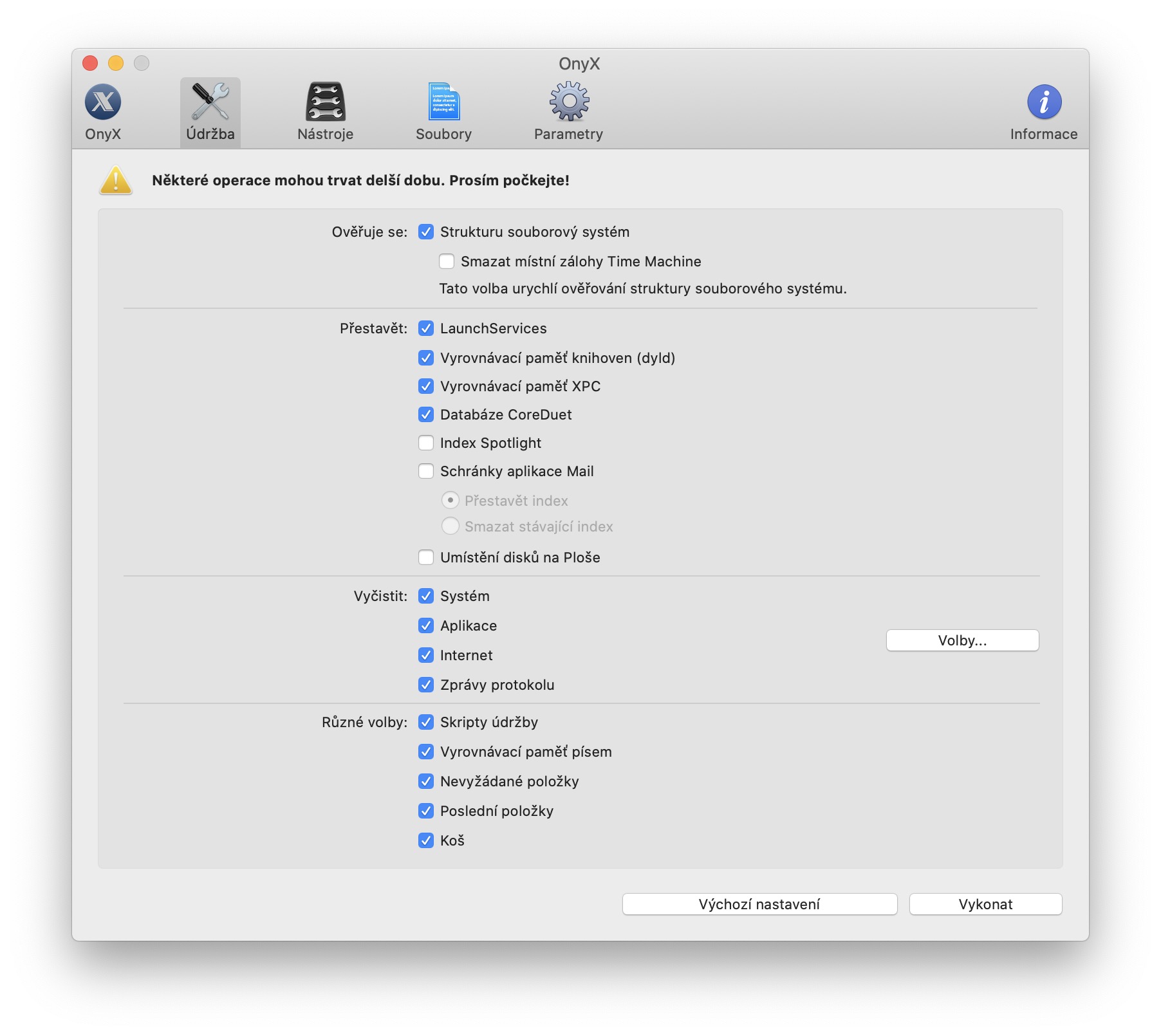Click the 'Ověřuje se:' section label
The width and height of the screenshot is (1161, 1036).
tap(369, 232)
